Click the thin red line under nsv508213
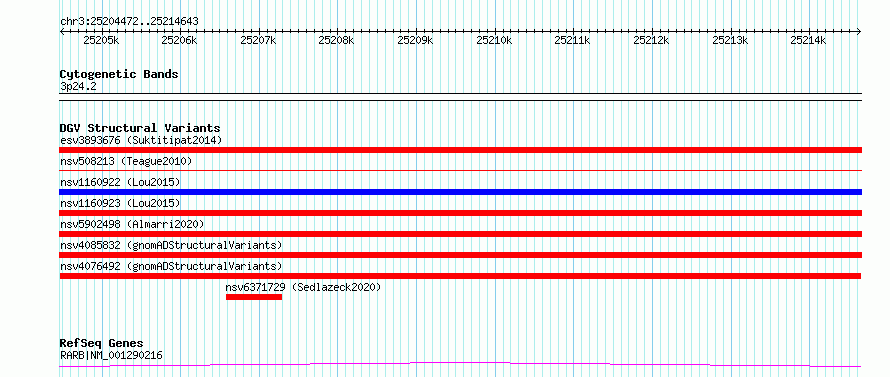 point(461,170)
